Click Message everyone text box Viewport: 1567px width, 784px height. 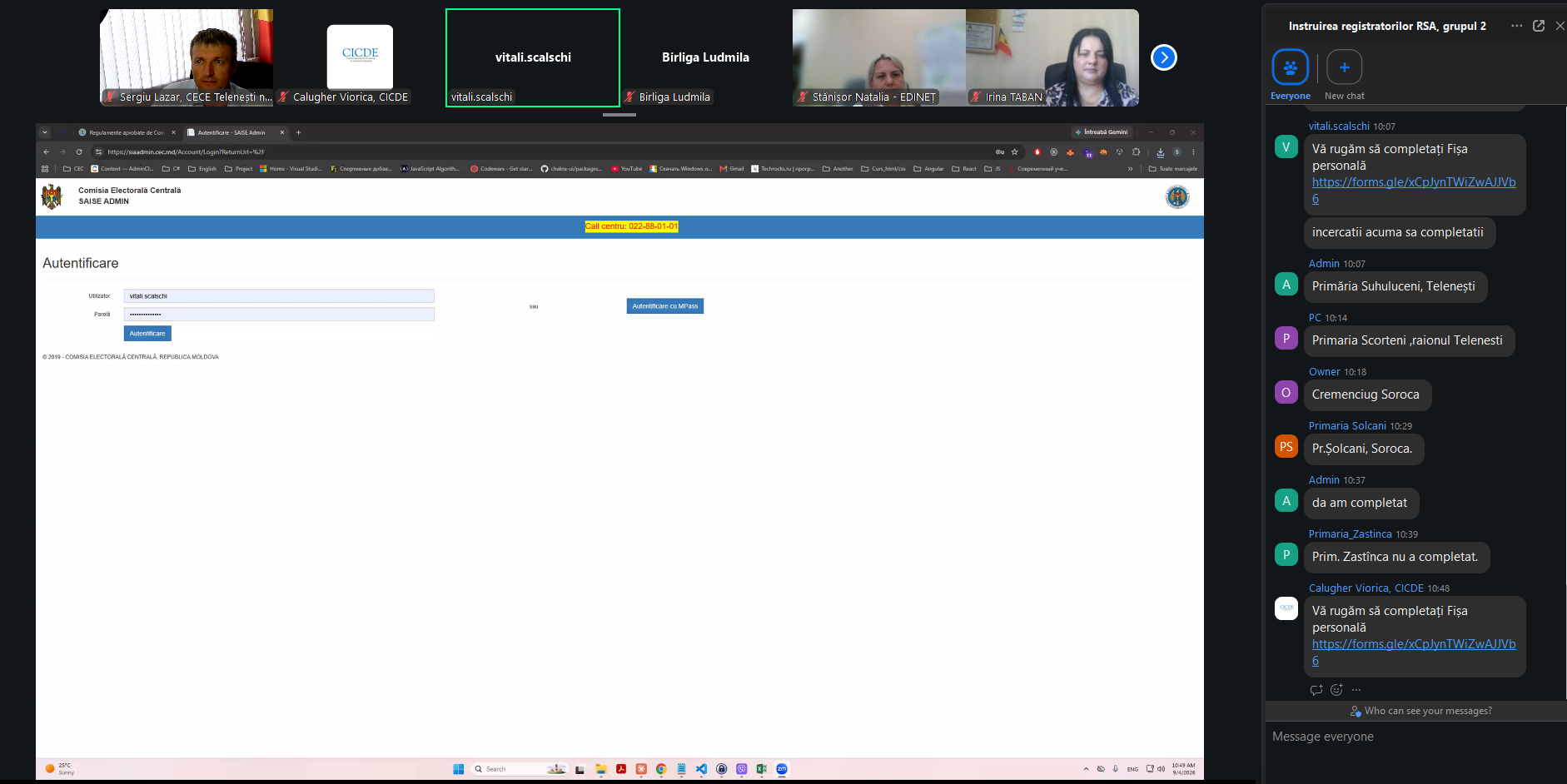coord(1415,737)
